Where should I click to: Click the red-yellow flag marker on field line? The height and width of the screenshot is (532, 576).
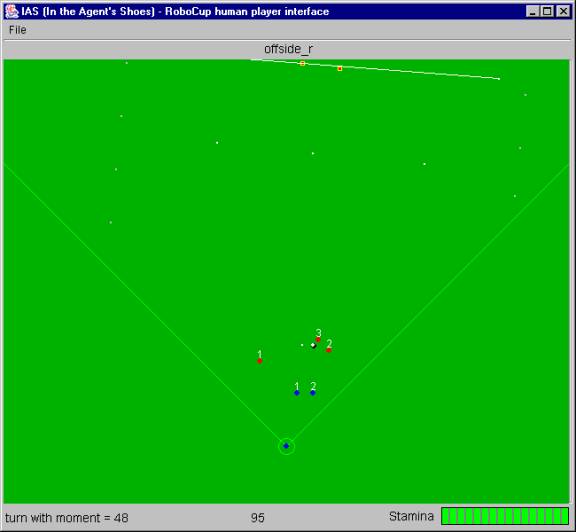click(340, 68)
